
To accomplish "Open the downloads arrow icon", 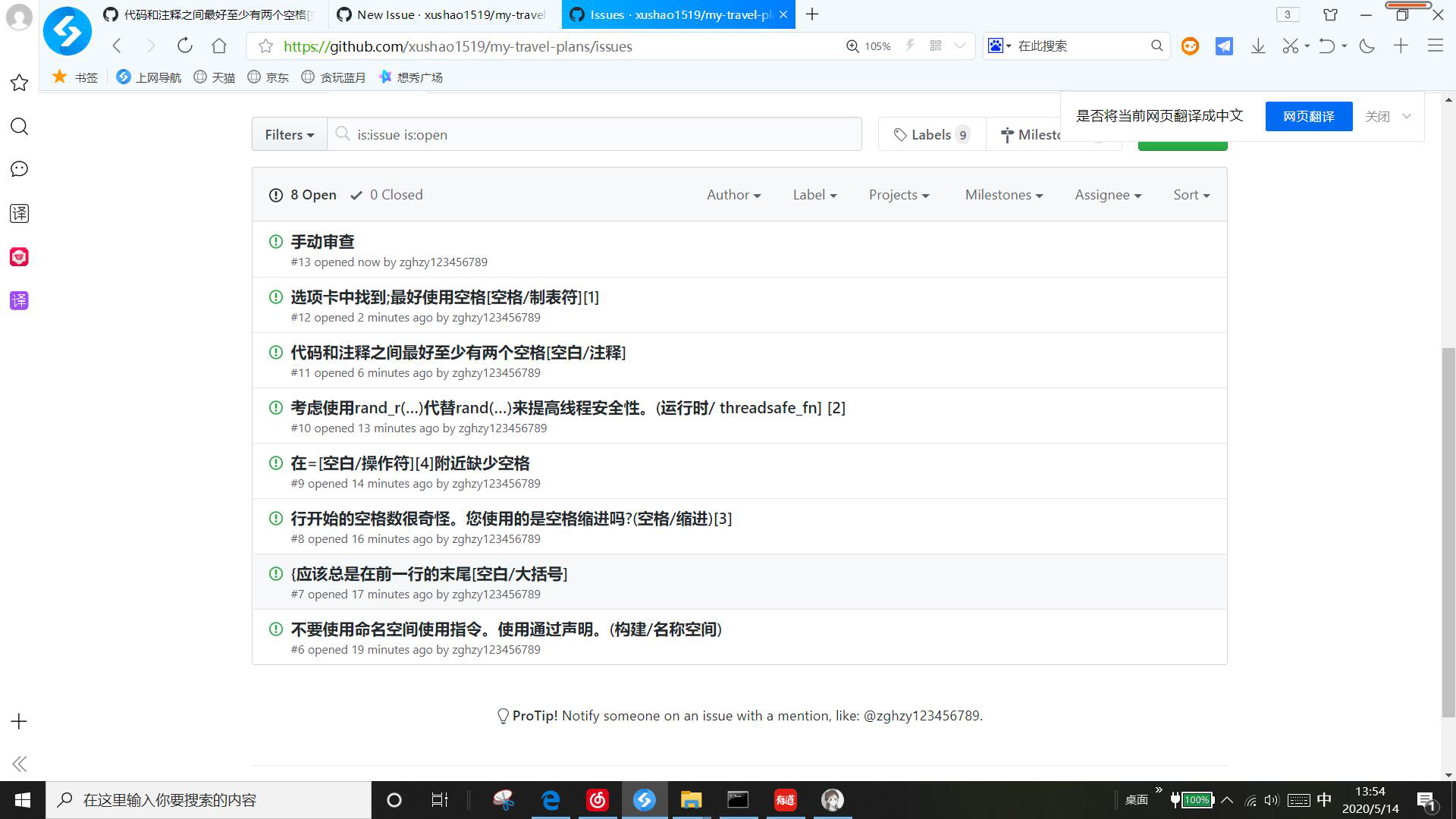I will (1258, 46).
